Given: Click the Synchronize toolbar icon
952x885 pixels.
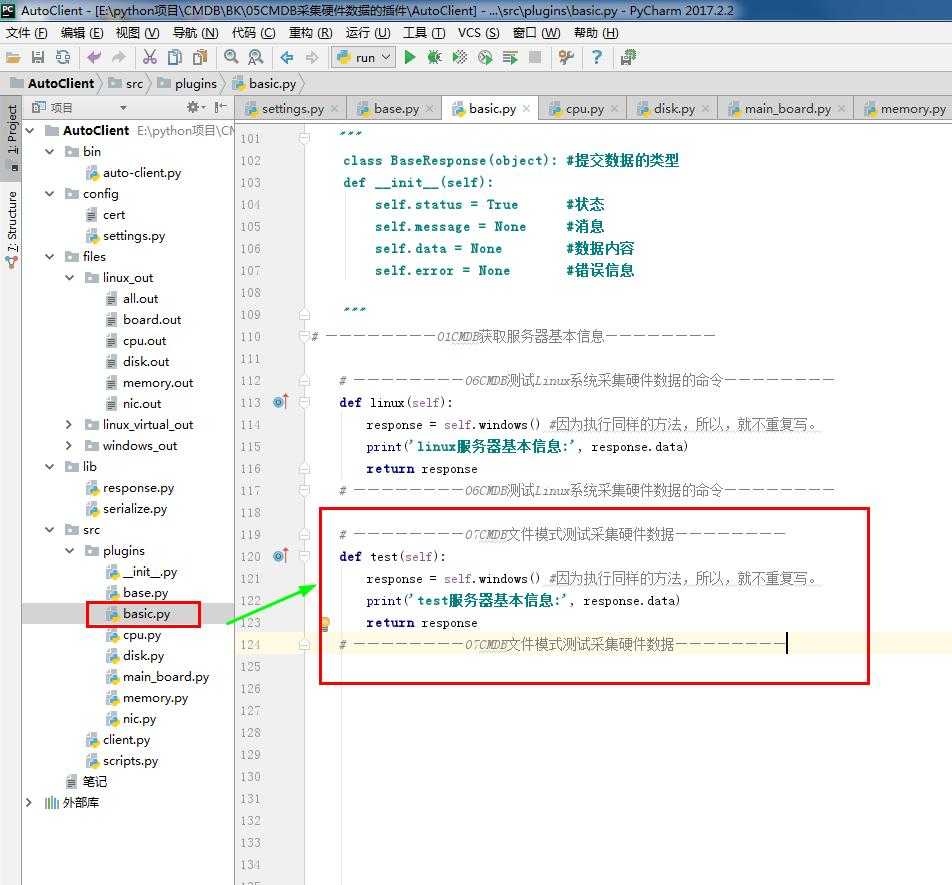Looking at the screenshot, I should pos(63,58).
